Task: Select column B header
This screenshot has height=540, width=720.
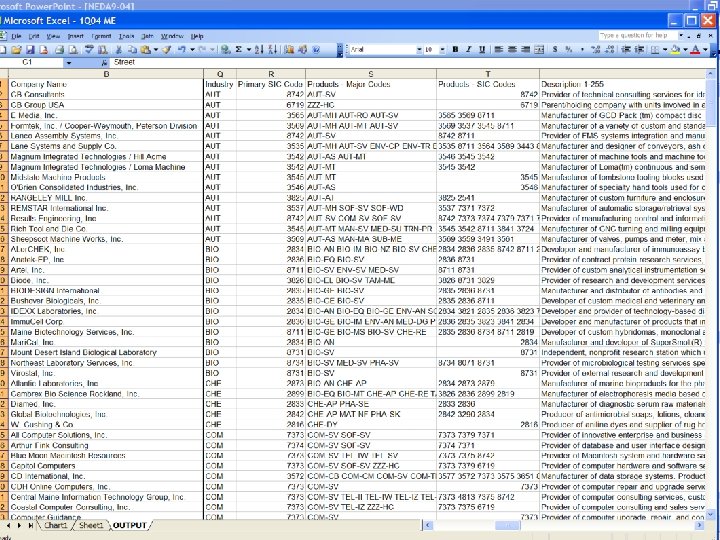Action: pyautogui.click(x=106, y=74)
